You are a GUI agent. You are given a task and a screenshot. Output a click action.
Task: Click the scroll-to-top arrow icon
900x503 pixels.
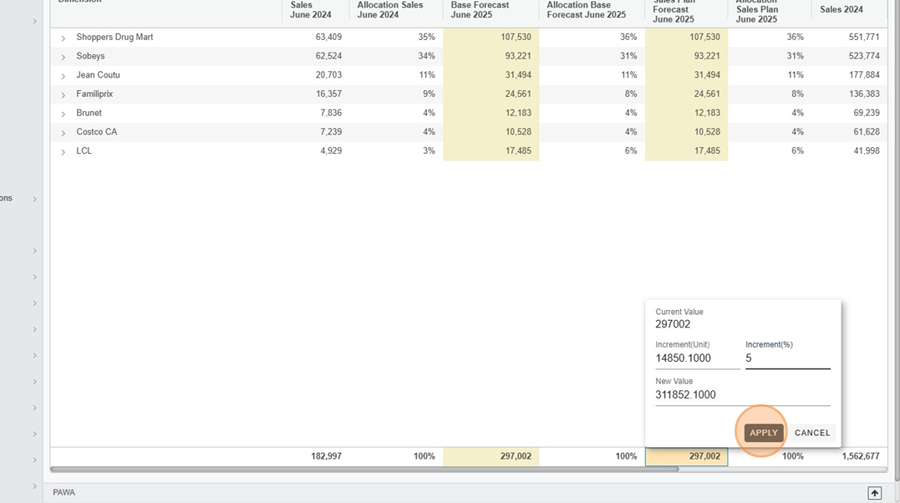[x=874, y=493]
